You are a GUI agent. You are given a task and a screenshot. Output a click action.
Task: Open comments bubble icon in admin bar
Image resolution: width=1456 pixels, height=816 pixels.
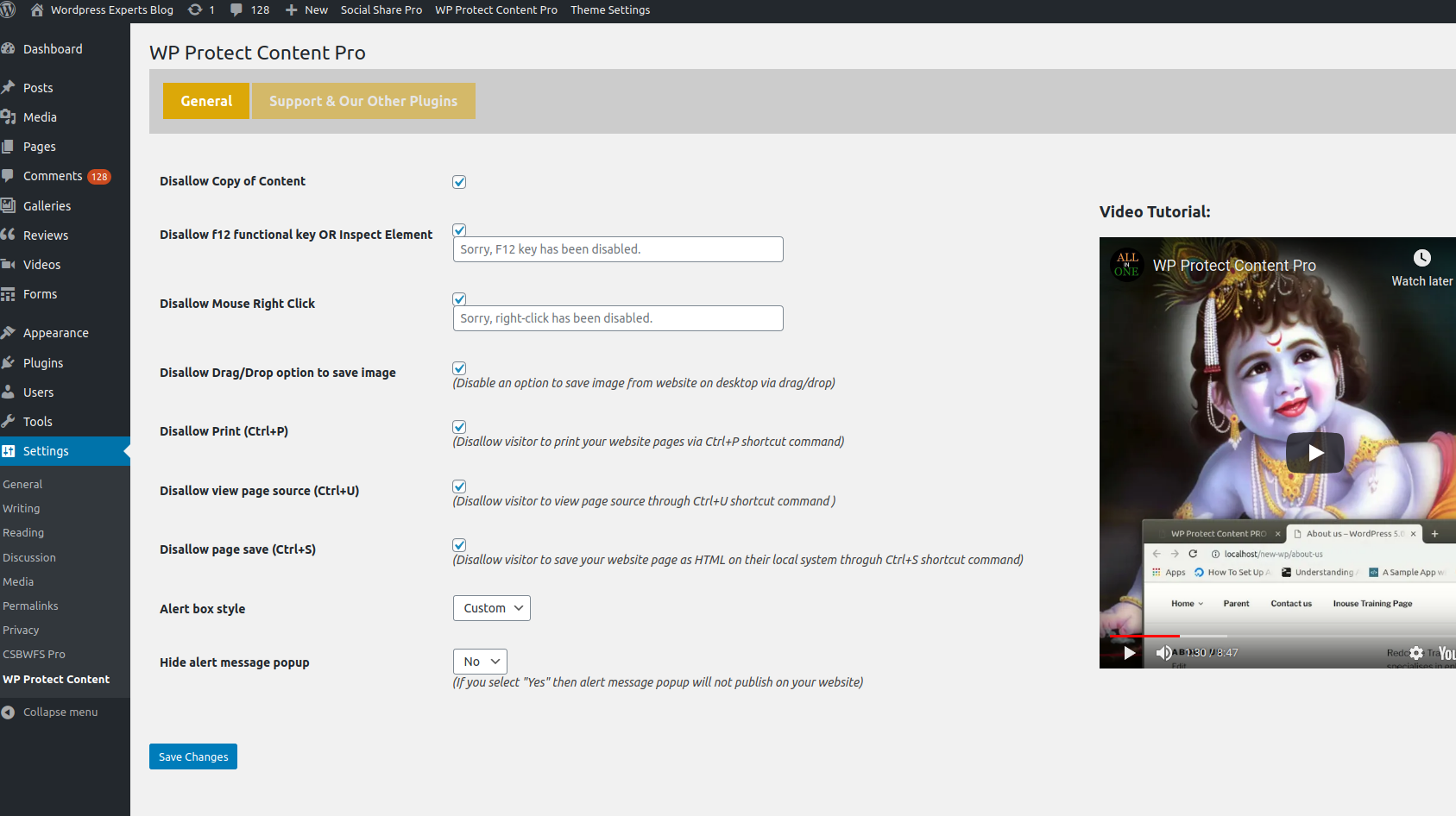[236, 10]
